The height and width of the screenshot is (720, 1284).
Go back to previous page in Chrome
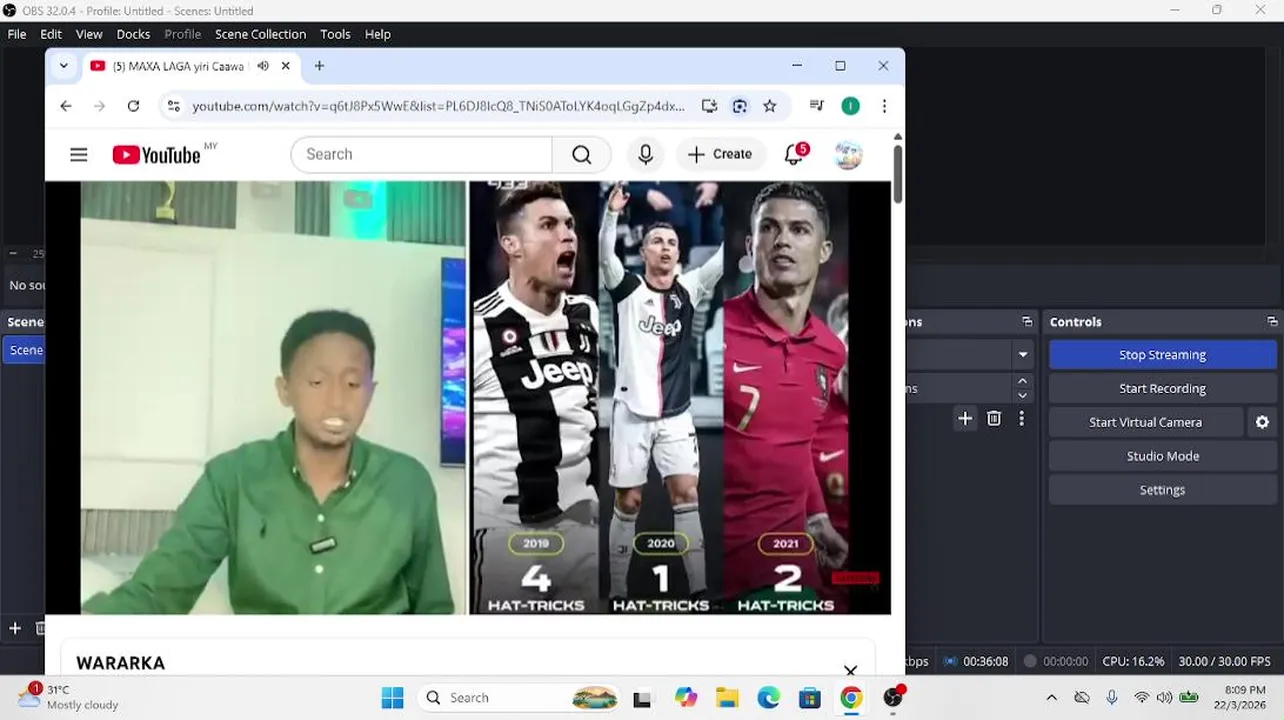point(66,106)
